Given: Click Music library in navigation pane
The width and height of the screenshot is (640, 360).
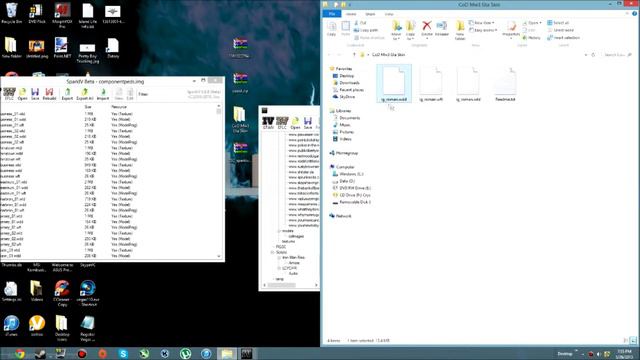Looking at the screenshot, I should click(x=342, y=125).
